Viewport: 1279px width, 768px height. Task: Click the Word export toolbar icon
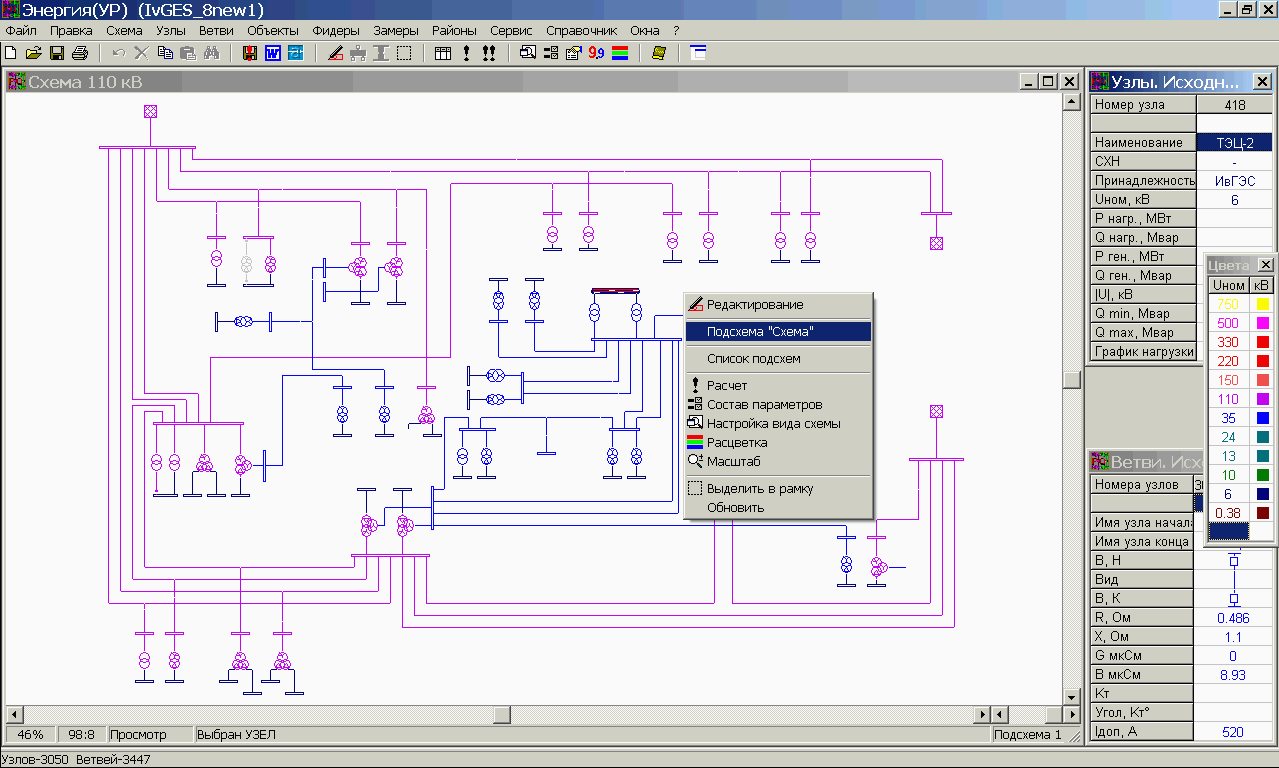click(273, 53)
